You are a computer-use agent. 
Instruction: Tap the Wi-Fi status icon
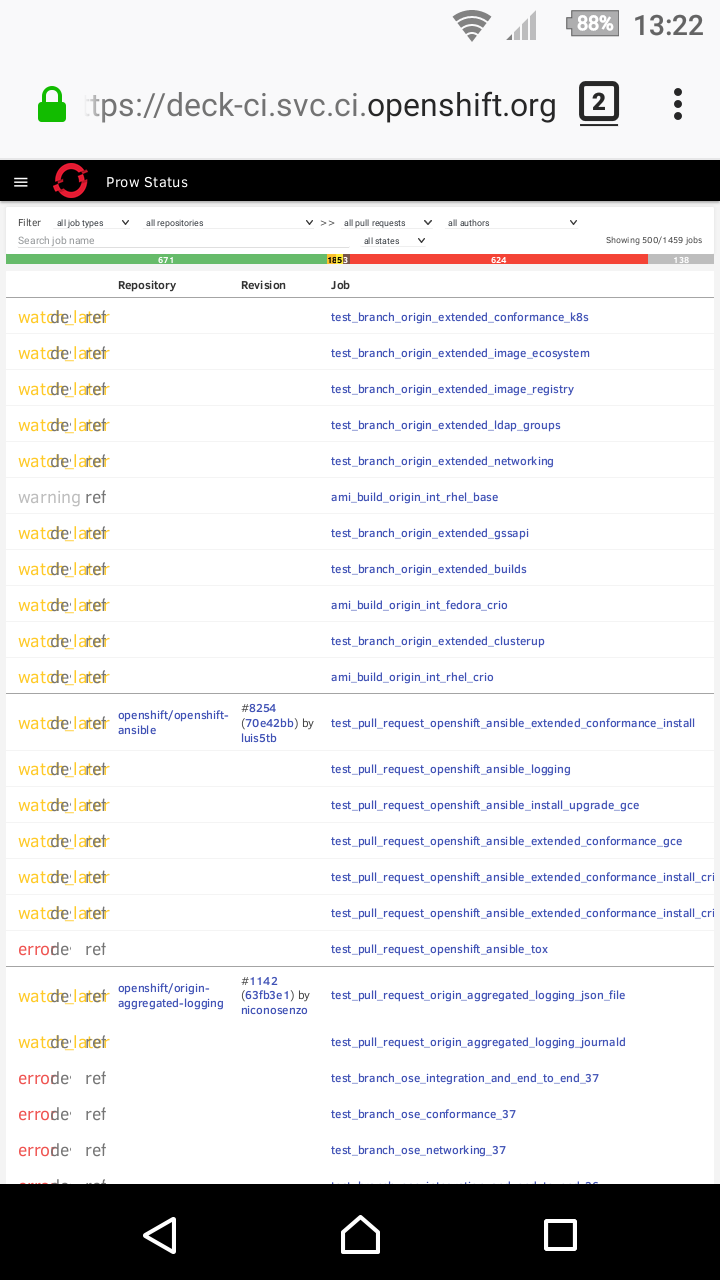point(472,25)
